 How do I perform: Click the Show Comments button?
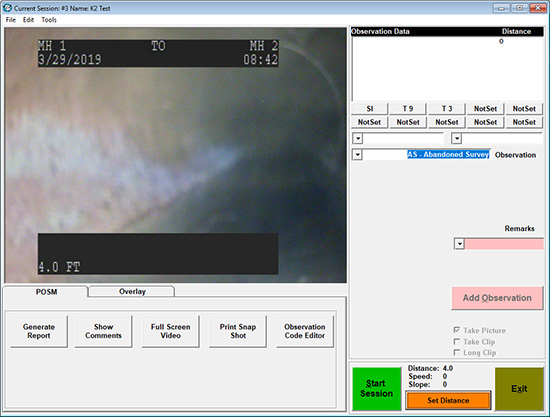[x=103, y=331]
